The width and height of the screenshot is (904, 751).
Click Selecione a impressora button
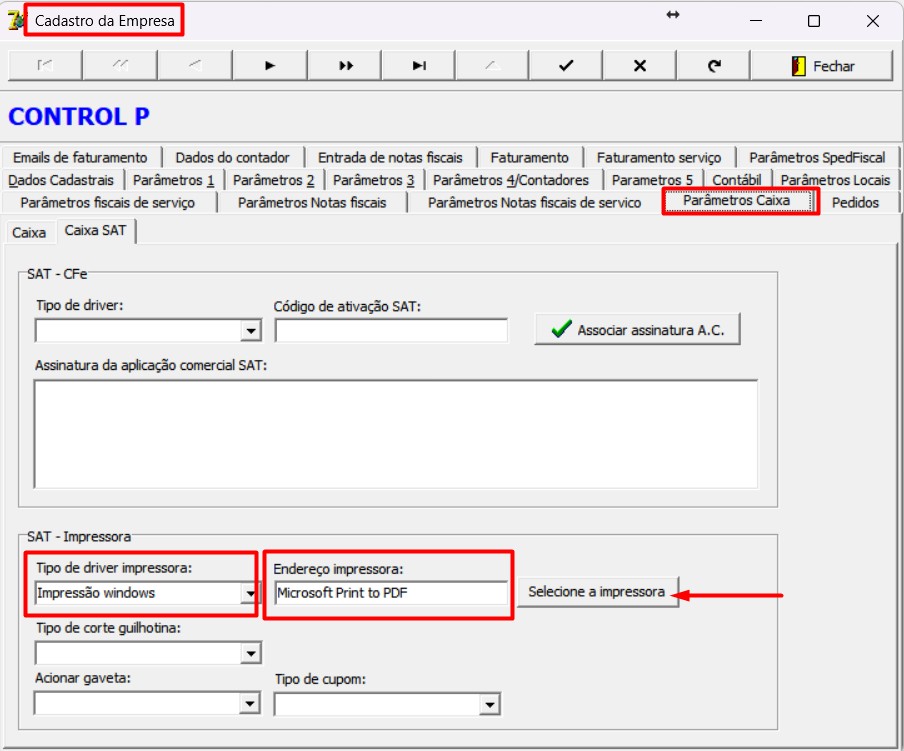[x=597, y=592]
